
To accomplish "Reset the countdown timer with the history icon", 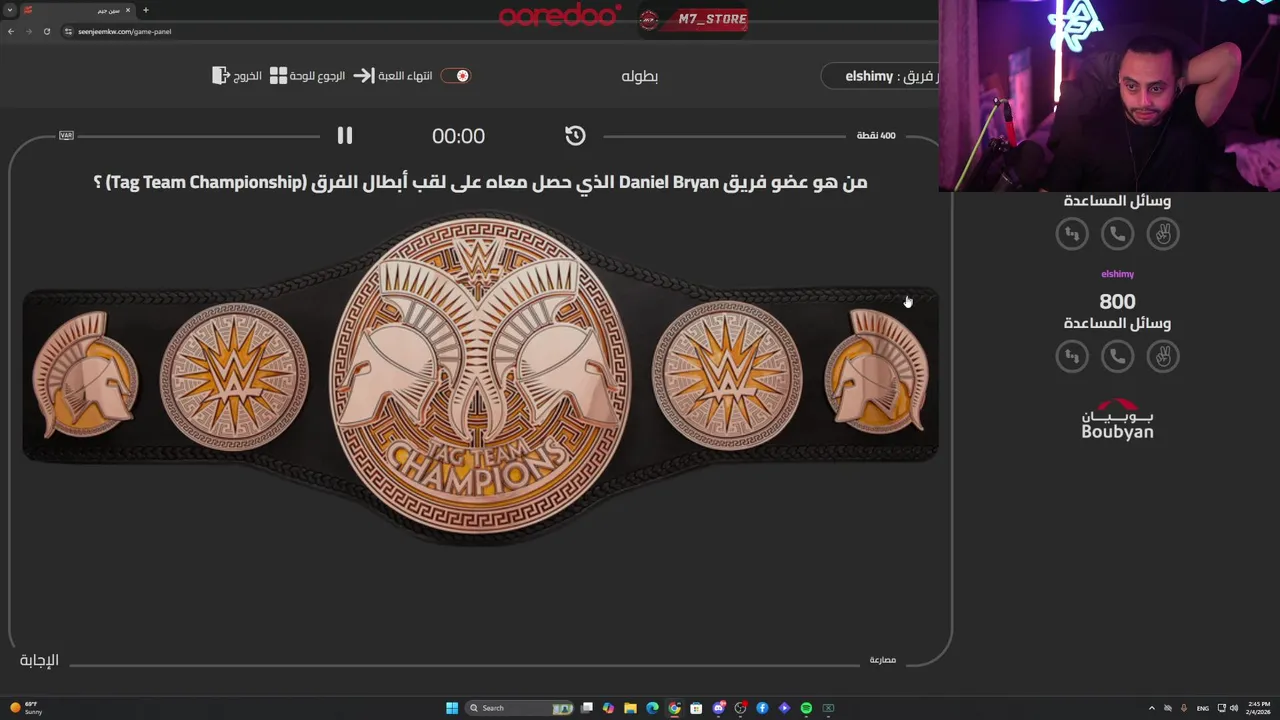I will pos(575,135).
